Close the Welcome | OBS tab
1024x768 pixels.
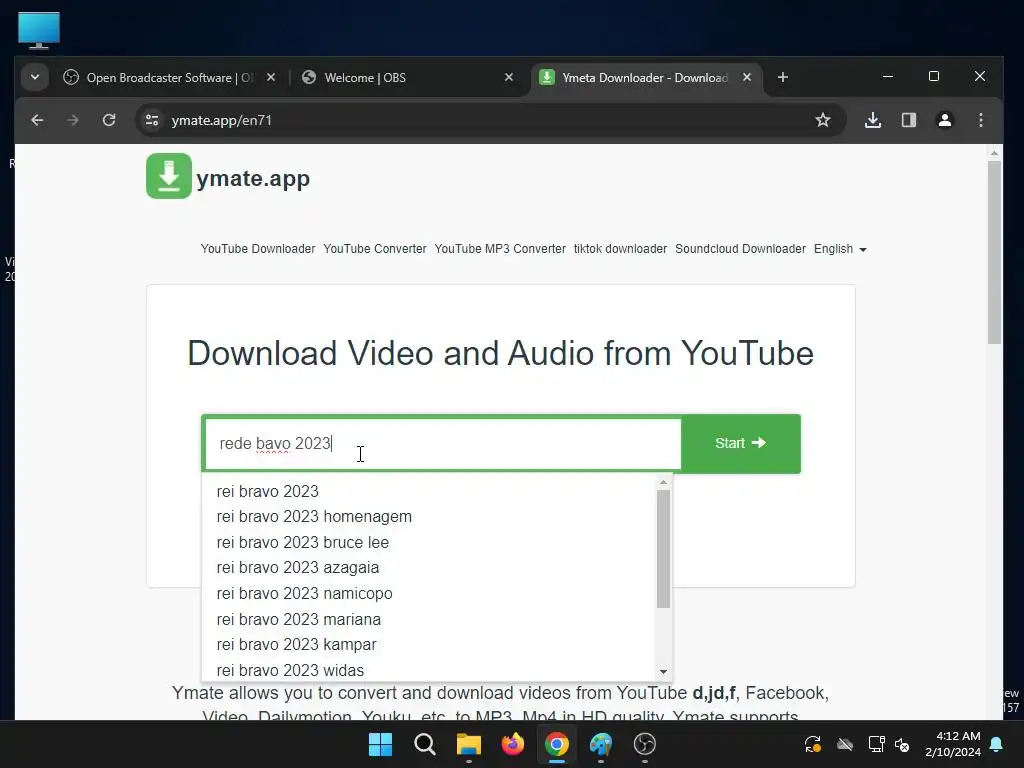coord(509,77)
